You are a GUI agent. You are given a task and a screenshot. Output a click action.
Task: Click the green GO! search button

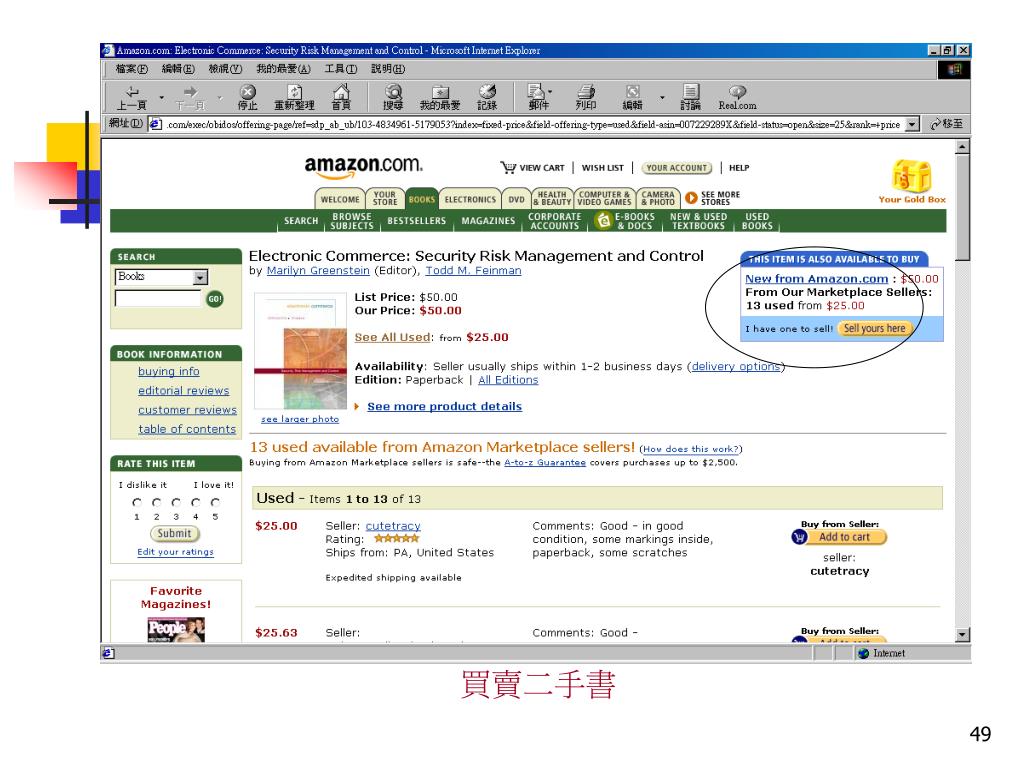point(215,299)
